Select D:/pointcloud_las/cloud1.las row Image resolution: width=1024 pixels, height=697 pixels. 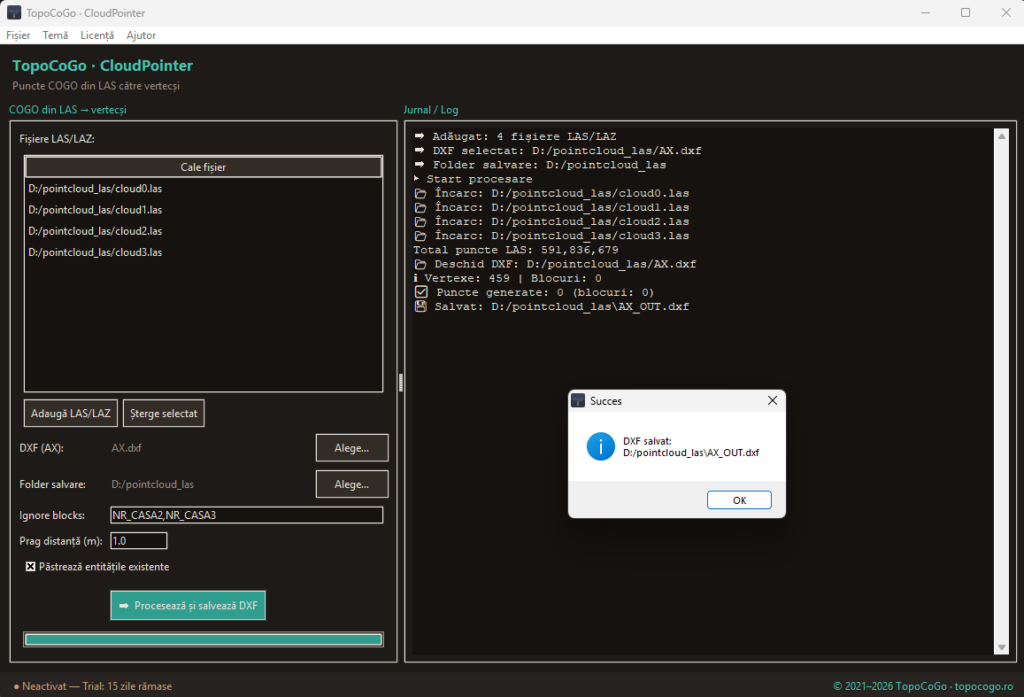[x=203, y=210]
